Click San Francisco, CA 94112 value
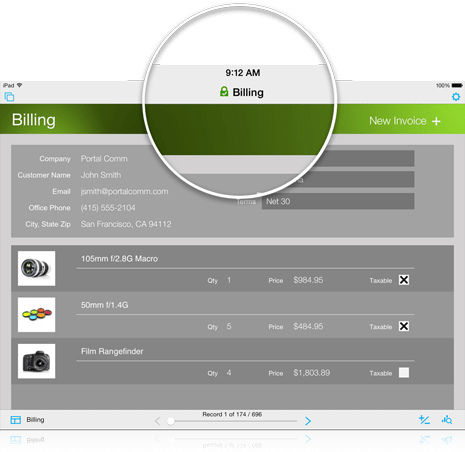Screen dimensions: 465x452 pos(126,224)
